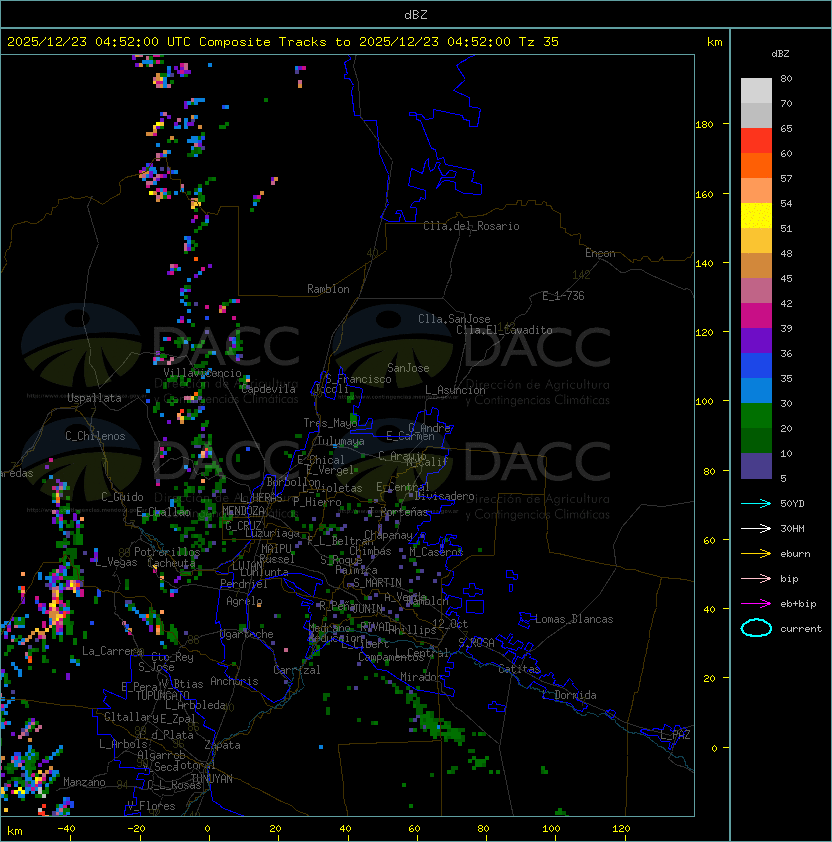Click the '48' value on dBZ scale
Image resolution: width=832 pixels, height=842 pixels.
click(786, 253)
